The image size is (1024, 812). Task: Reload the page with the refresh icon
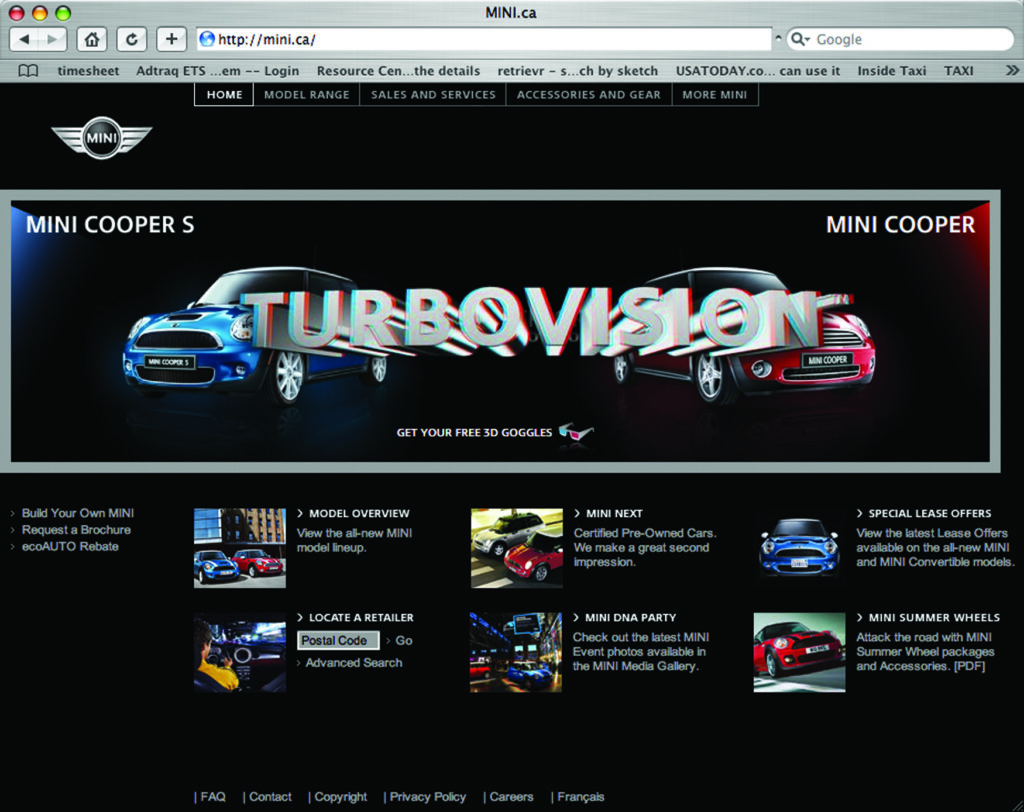[131, 39]
